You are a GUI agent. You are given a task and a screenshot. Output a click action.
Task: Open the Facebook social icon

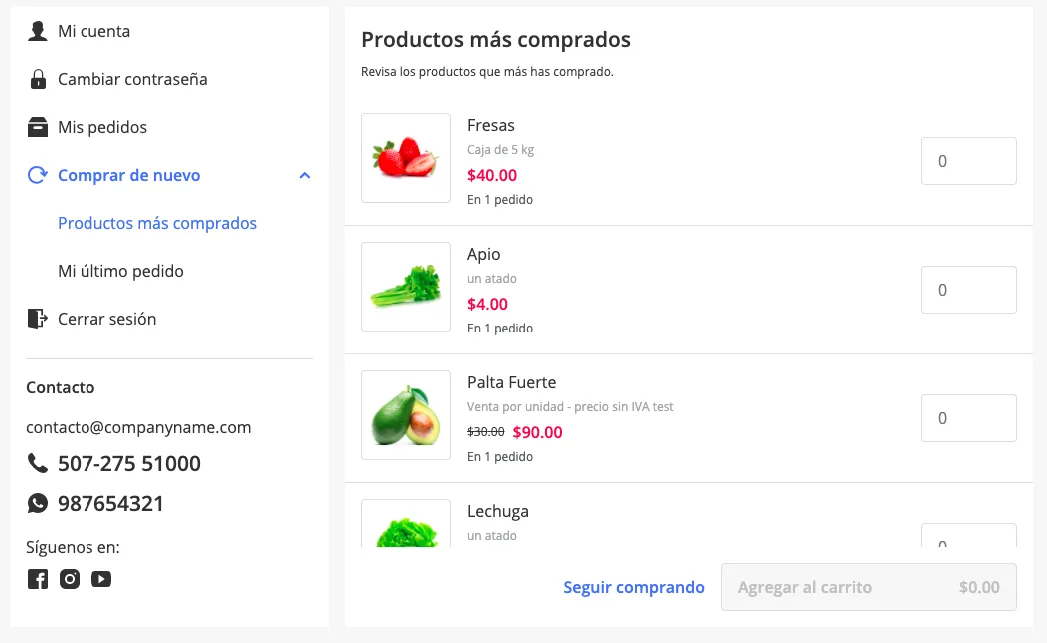[37, 579]
